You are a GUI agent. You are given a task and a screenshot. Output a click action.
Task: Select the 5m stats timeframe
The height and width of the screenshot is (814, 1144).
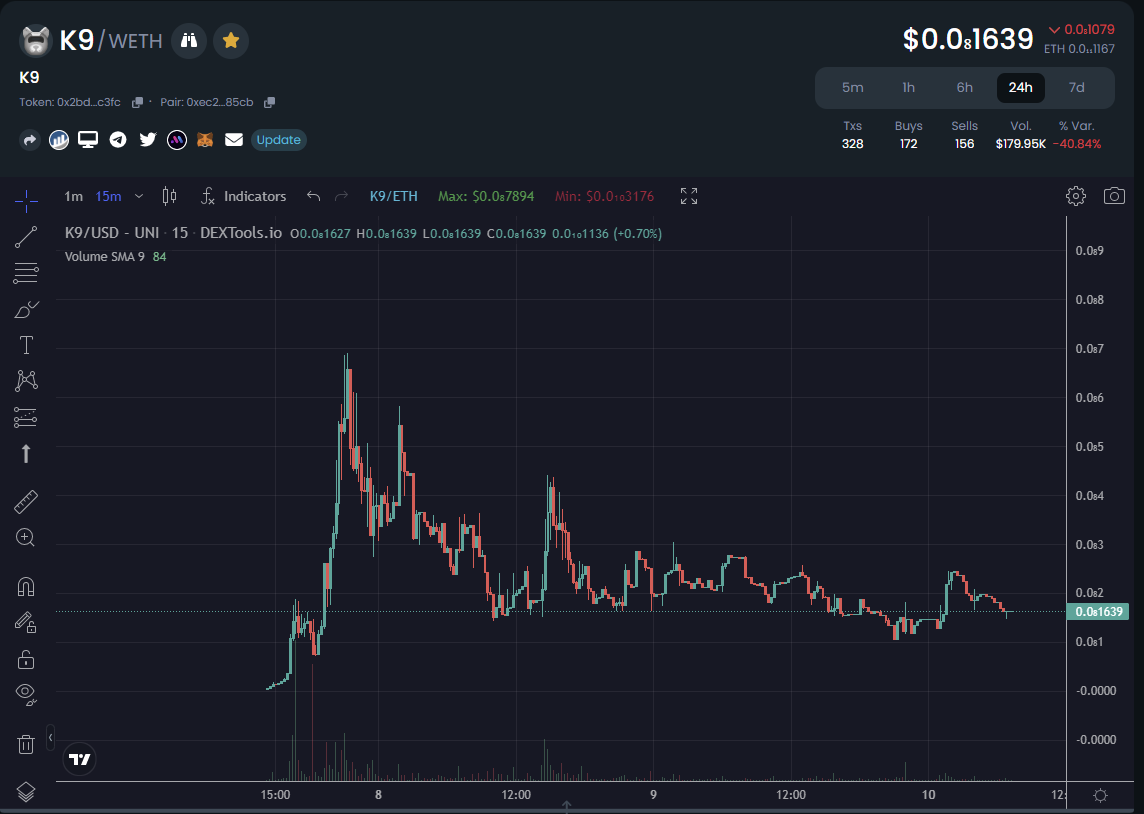pyautogui.click(x=852, y=88)
